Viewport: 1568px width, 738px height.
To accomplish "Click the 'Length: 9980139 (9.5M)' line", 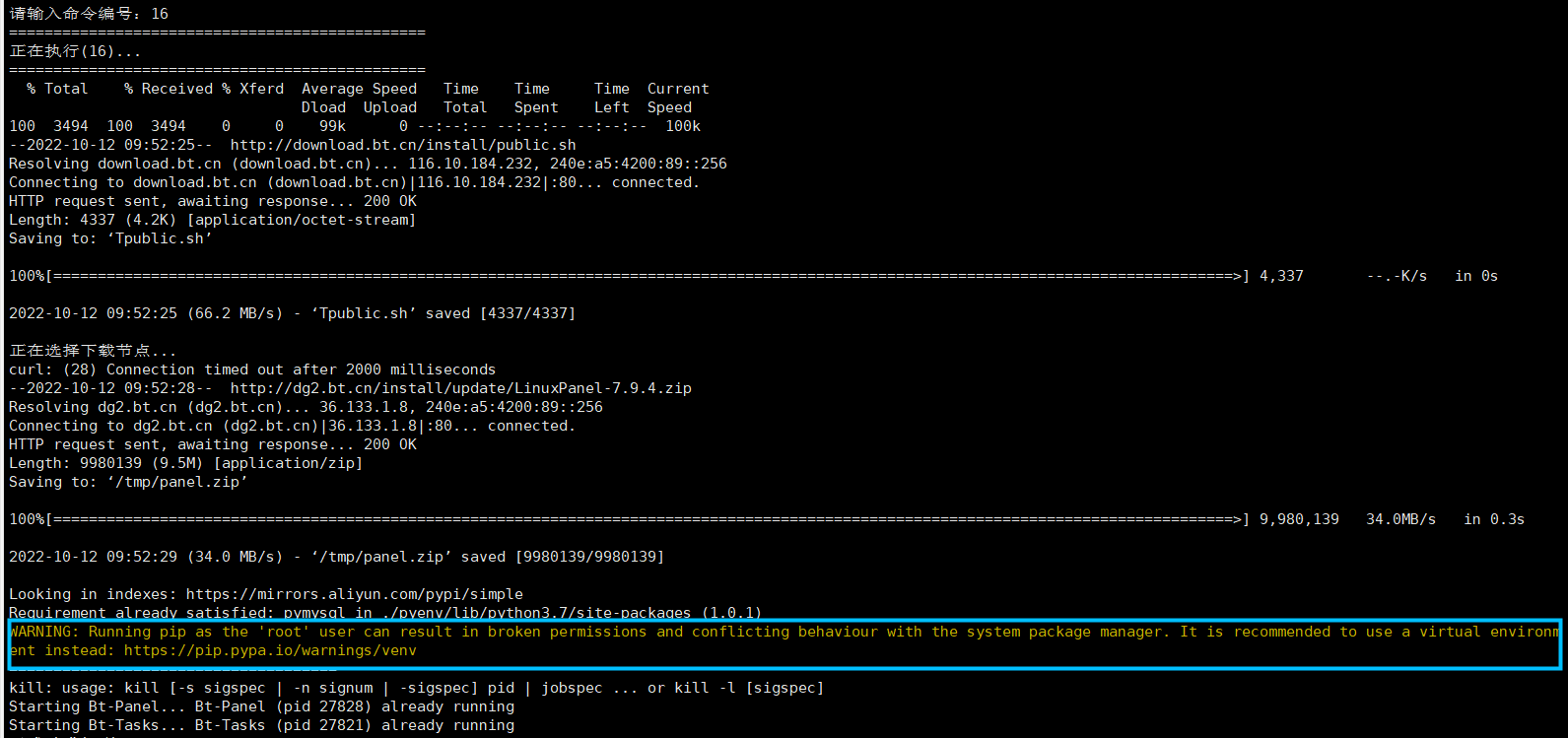I will coord(185,463).
